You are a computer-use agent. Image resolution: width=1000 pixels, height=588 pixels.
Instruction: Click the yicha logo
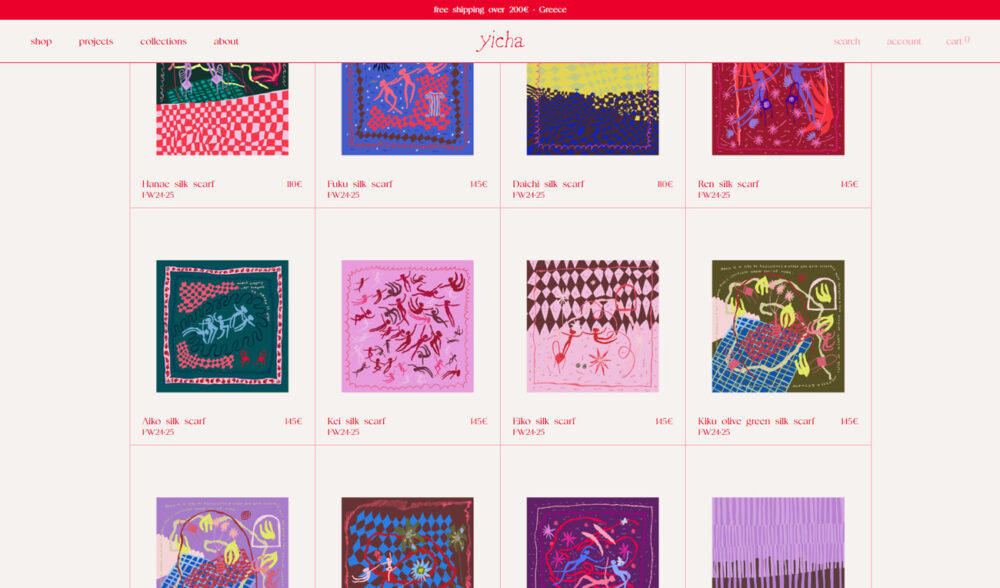pyautogui.click(x=501, y=41)
